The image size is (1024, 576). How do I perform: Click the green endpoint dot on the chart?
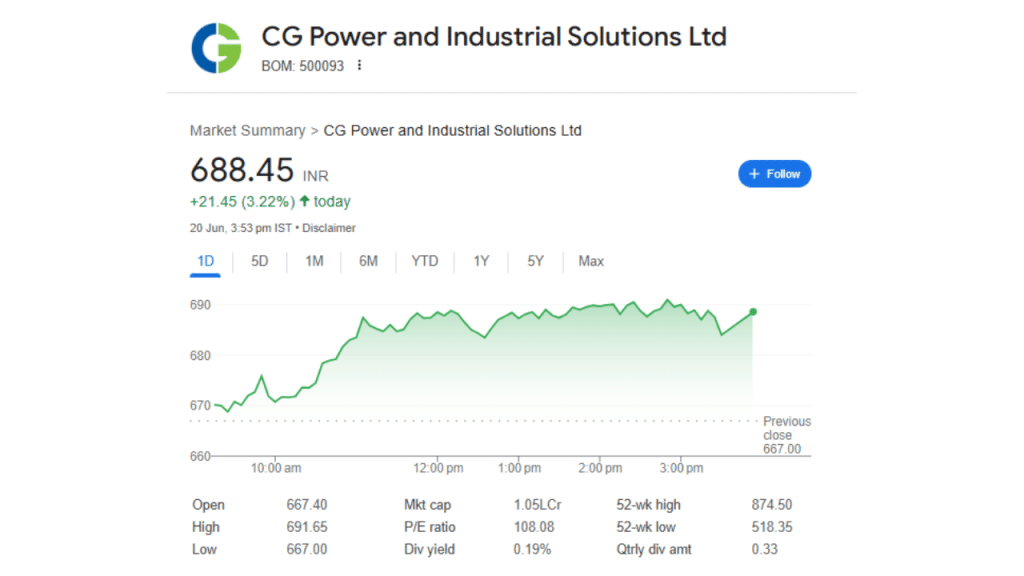(x=753, y=312)
